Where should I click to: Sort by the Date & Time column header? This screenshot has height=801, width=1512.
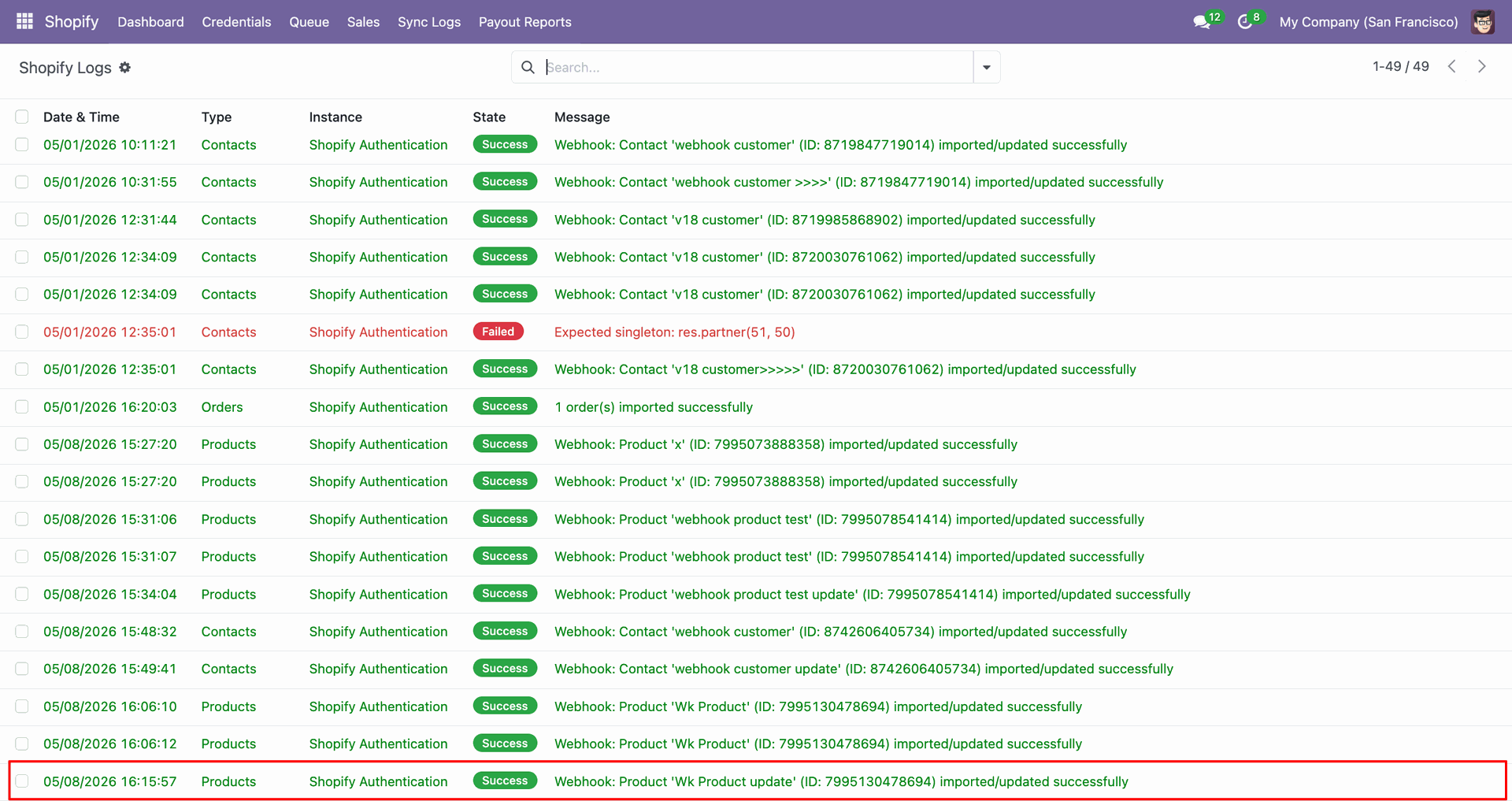(81, 117)
